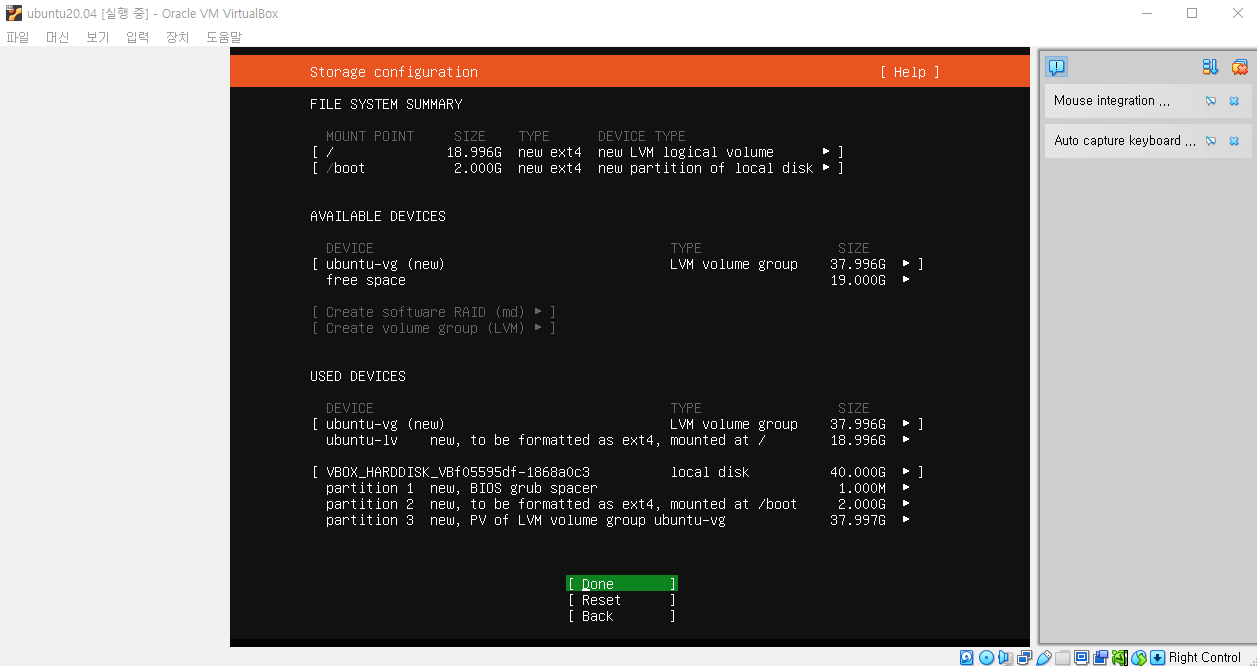This screenshot has width=1257, height=666.
Task: Click the Right Control host key label
Action: coord(1205,657)
